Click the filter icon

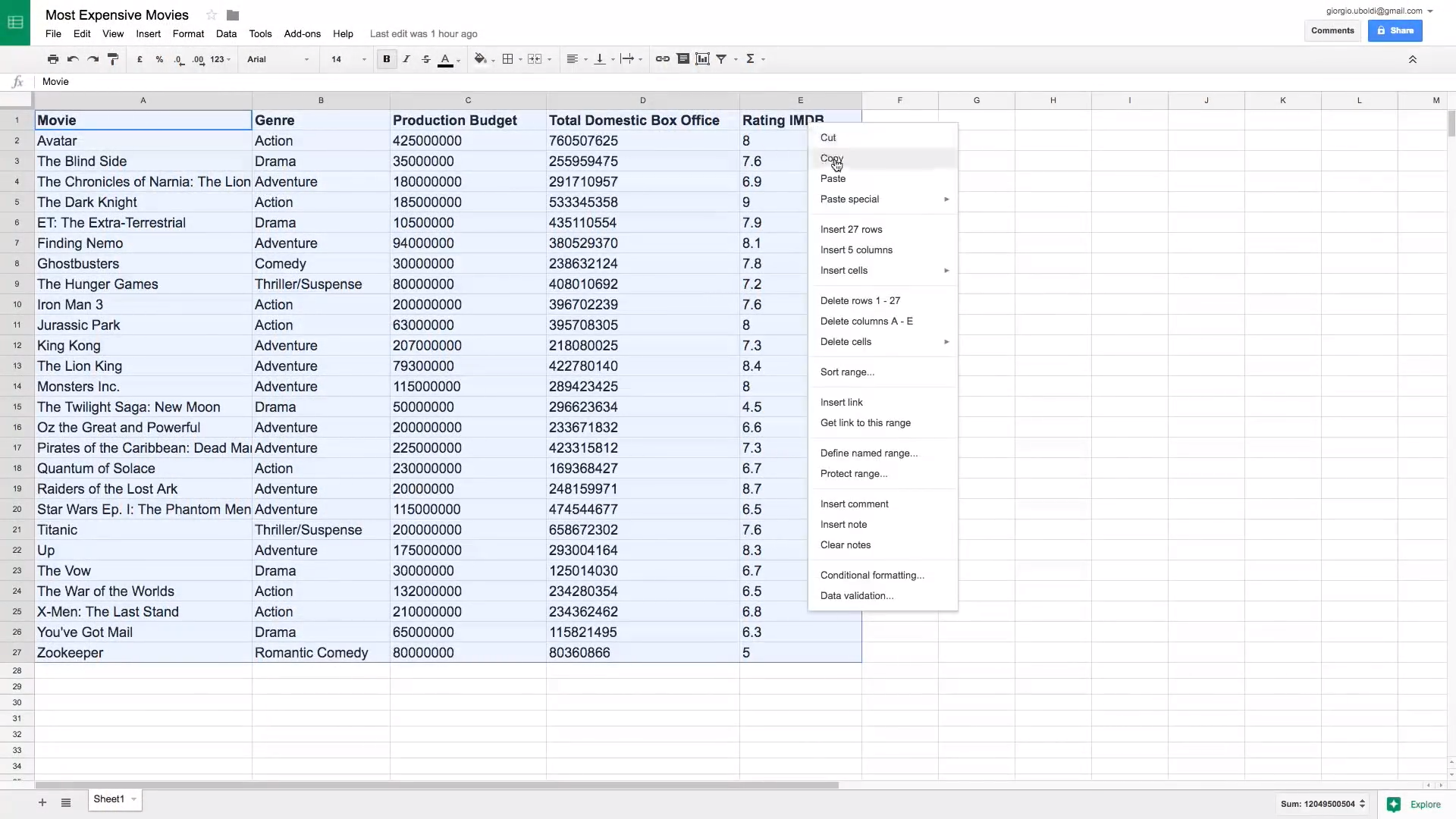722,59
